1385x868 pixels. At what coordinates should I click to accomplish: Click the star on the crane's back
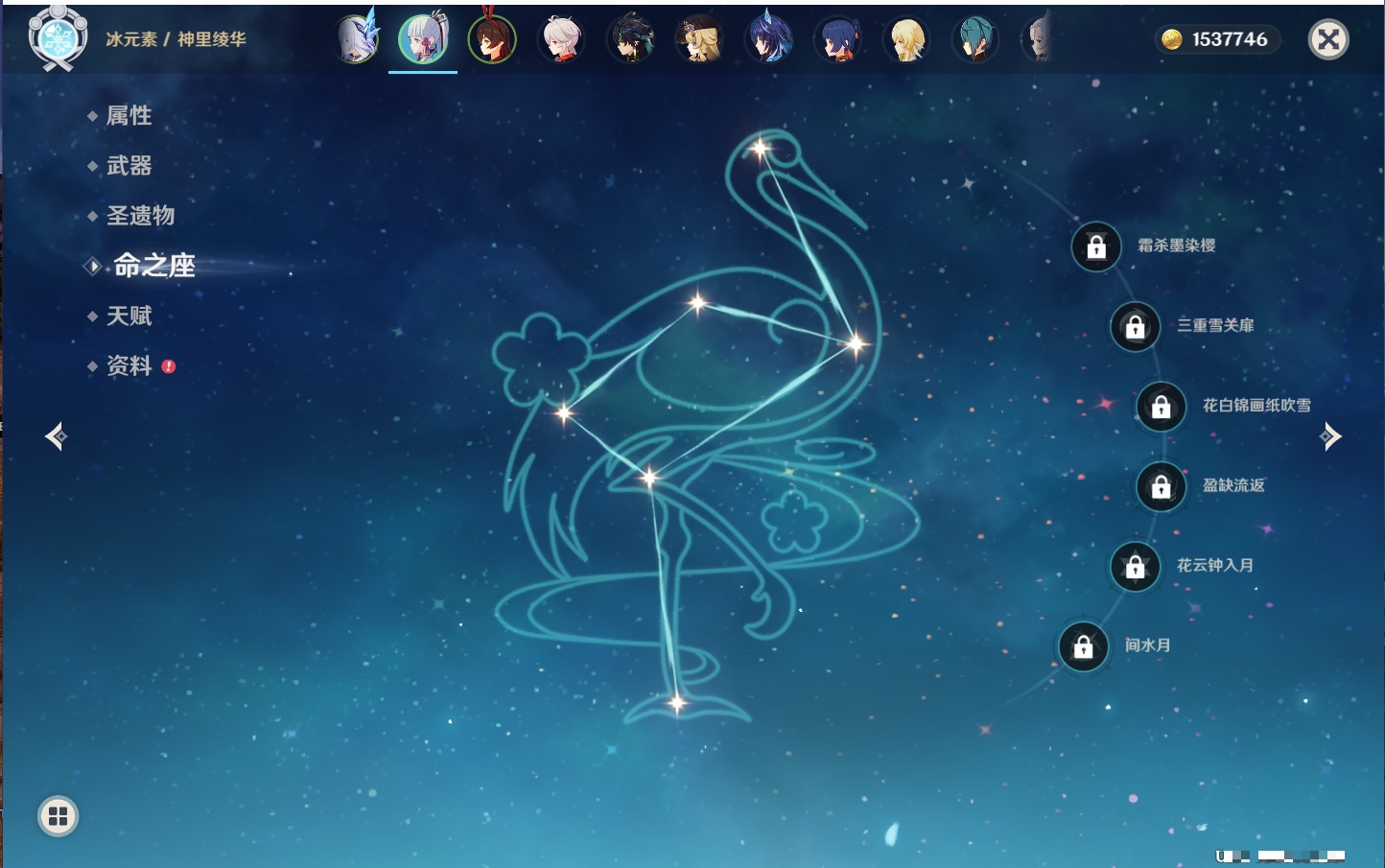[697, 303]
